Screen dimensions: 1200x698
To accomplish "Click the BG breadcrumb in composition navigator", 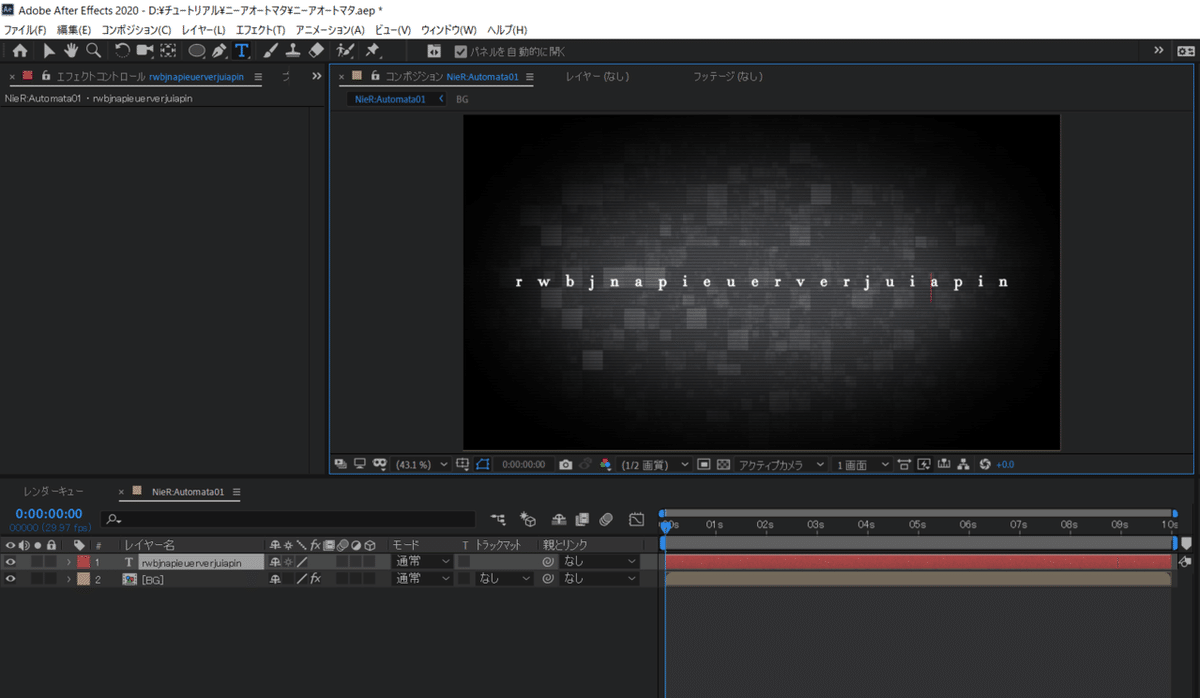I will click(x=462, y=100).
